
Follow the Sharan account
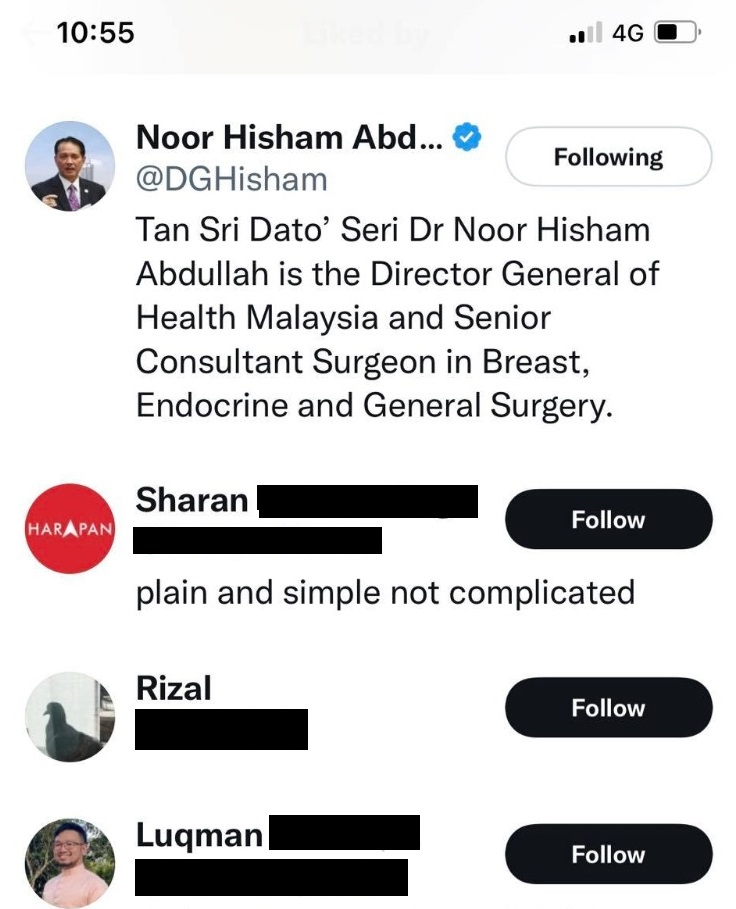pos(608,520)
